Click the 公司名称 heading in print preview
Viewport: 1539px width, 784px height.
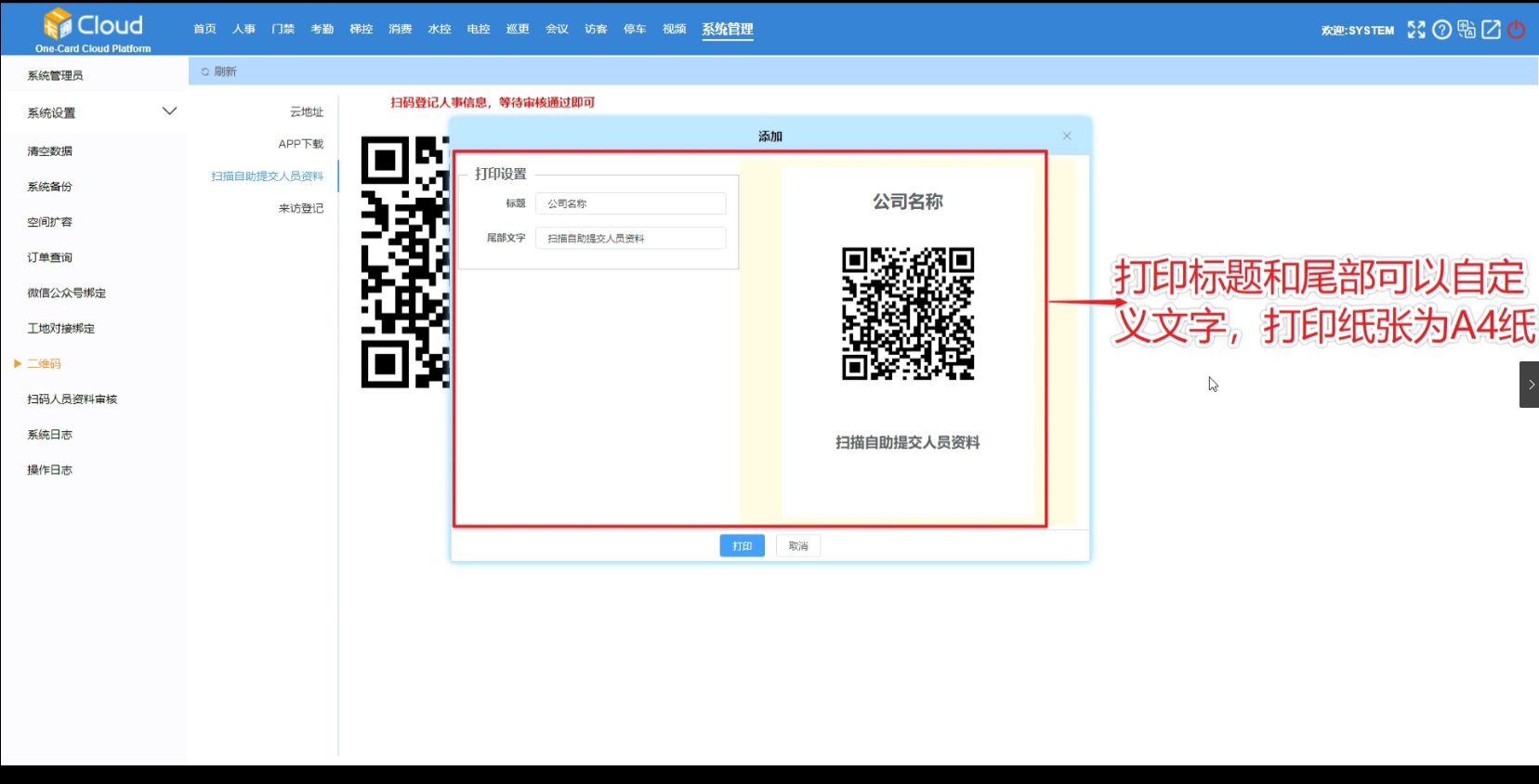pyautogui.click(x=908, y=202)
